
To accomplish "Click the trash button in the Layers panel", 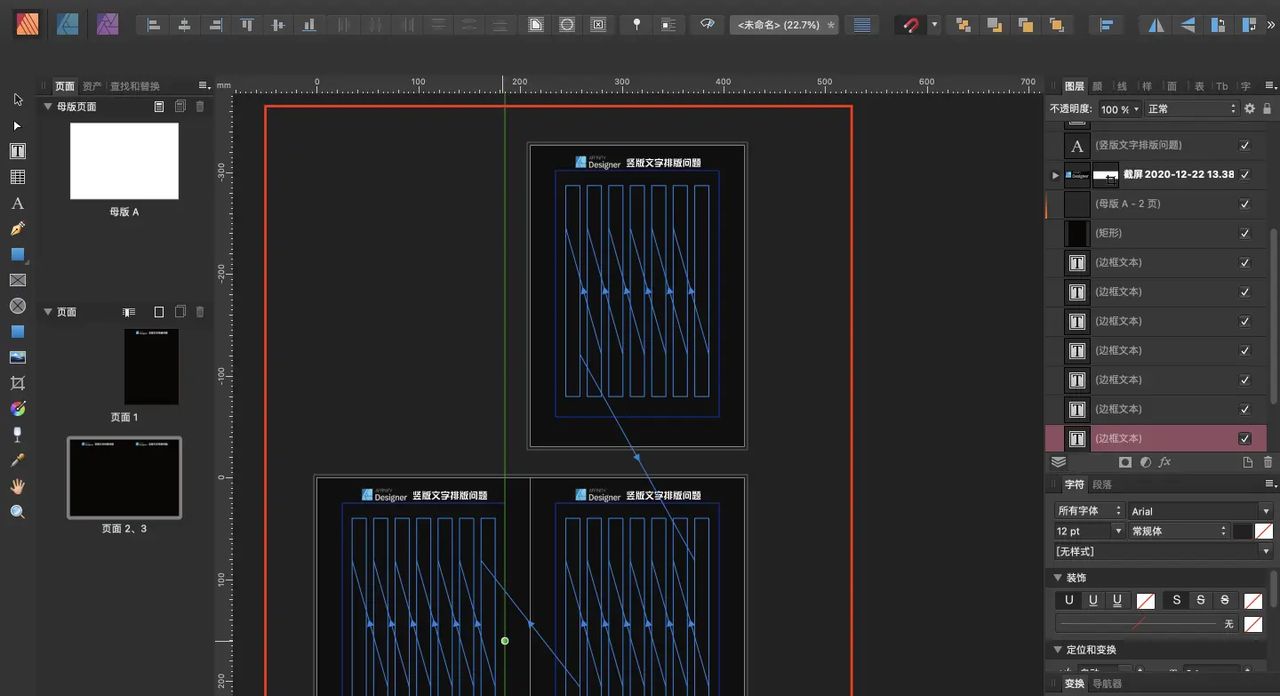I will pyautogui.click(x=1268, y=462).
